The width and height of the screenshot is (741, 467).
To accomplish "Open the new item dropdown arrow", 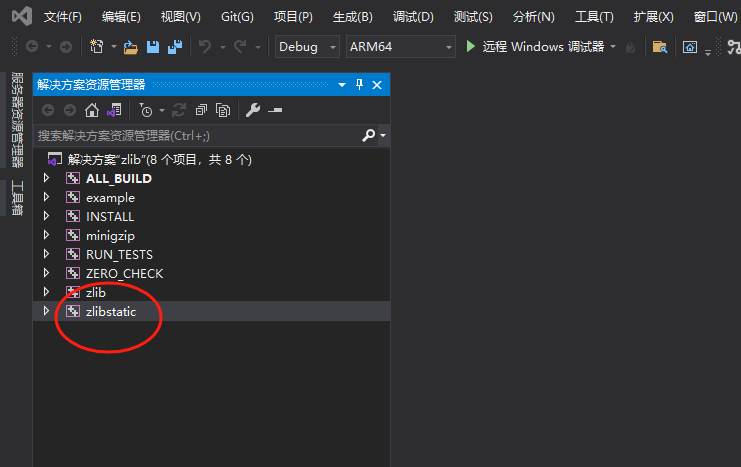I will 113,47.
